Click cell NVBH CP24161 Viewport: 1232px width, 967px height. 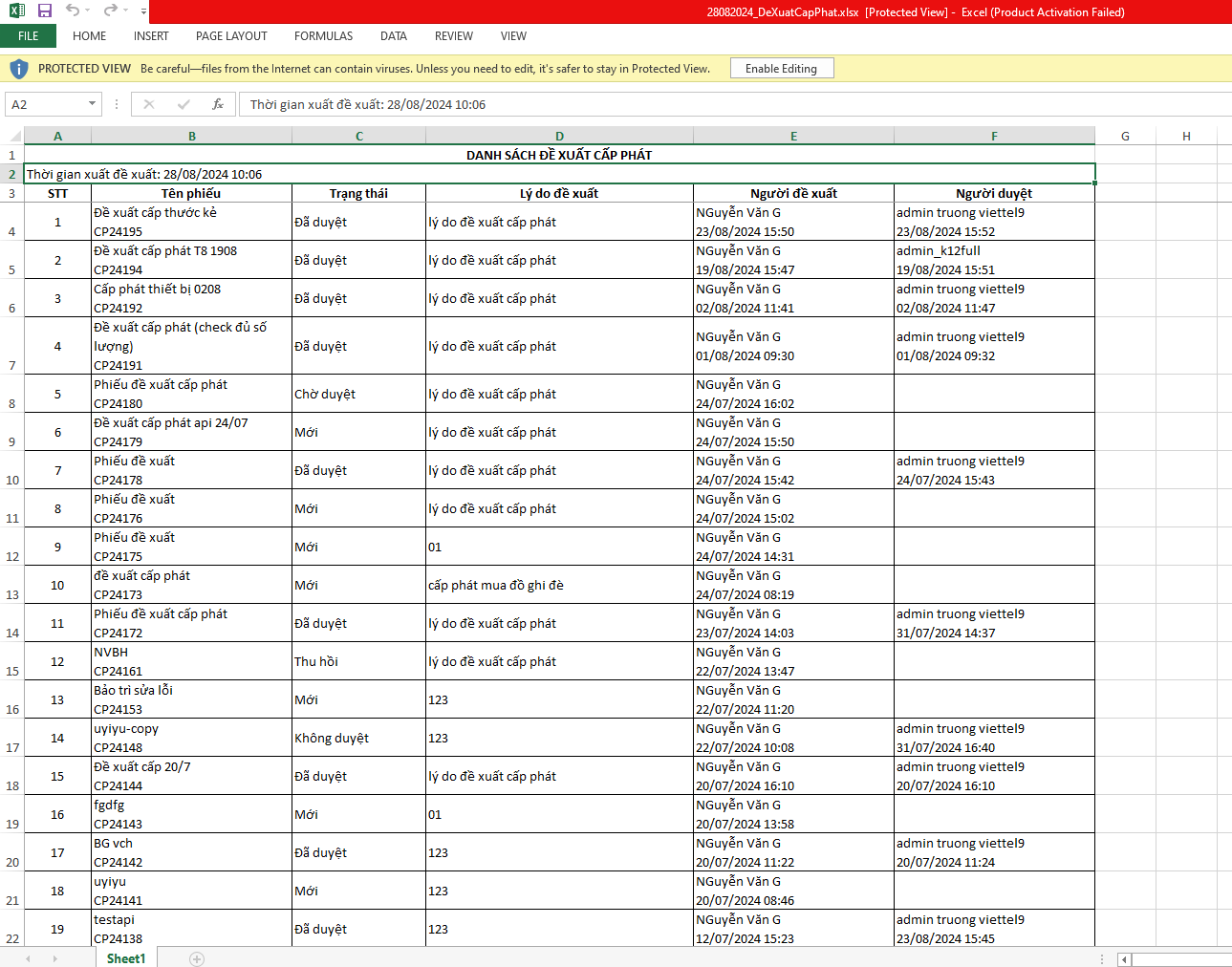click(x=191, y=661)
